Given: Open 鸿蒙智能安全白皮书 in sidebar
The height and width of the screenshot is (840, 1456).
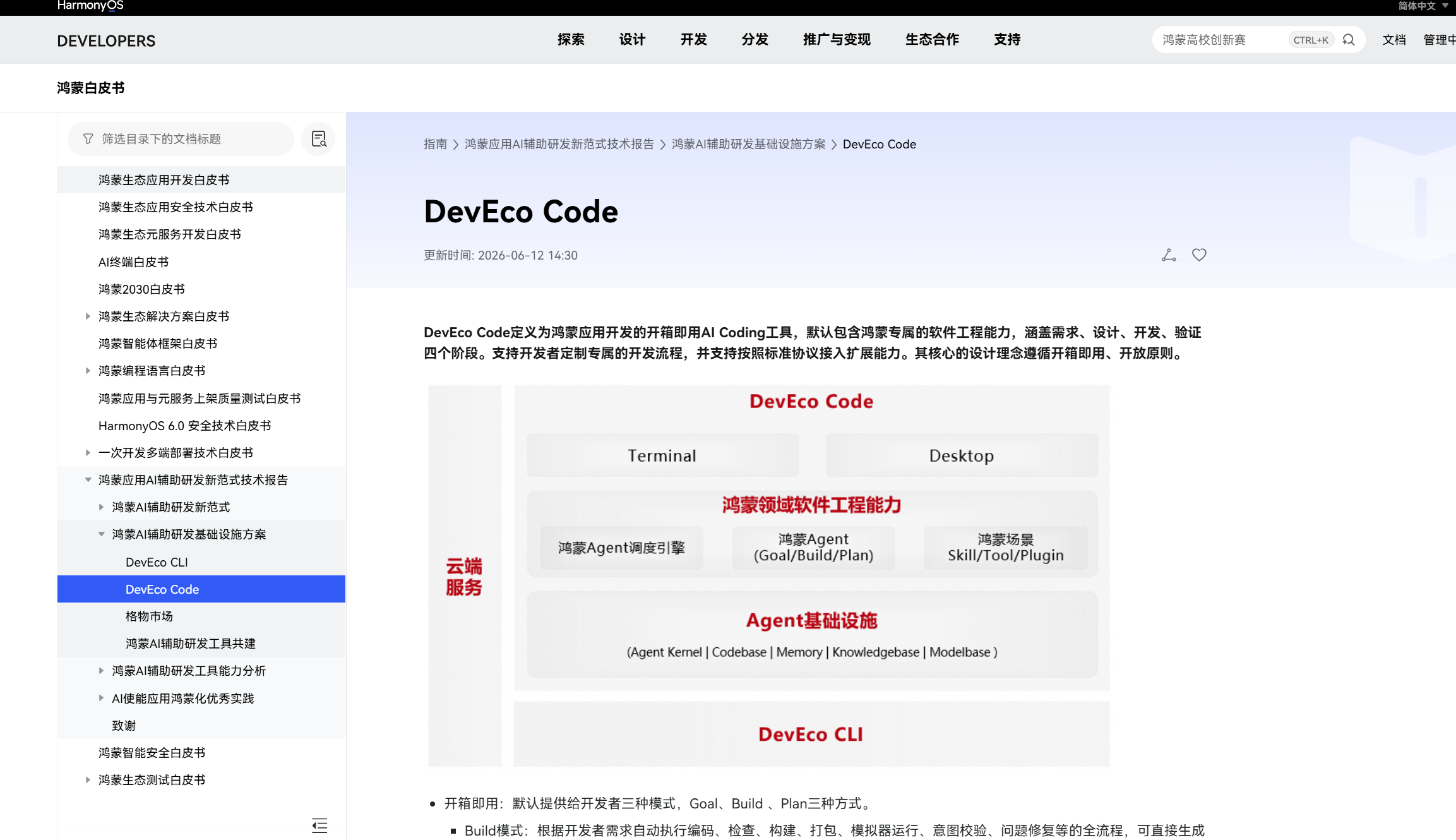Looking at the screenshot, I should click(201, 753).
